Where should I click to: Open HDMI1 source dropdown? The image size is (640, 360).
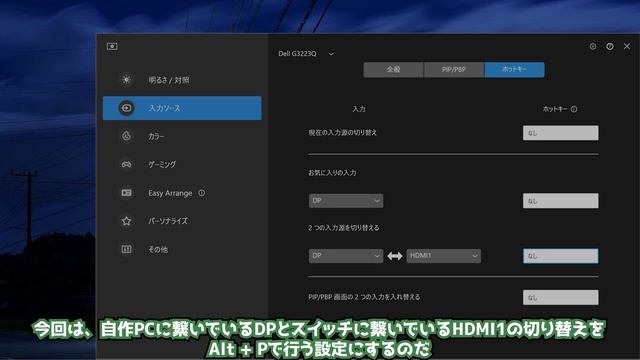click(444, 256)
